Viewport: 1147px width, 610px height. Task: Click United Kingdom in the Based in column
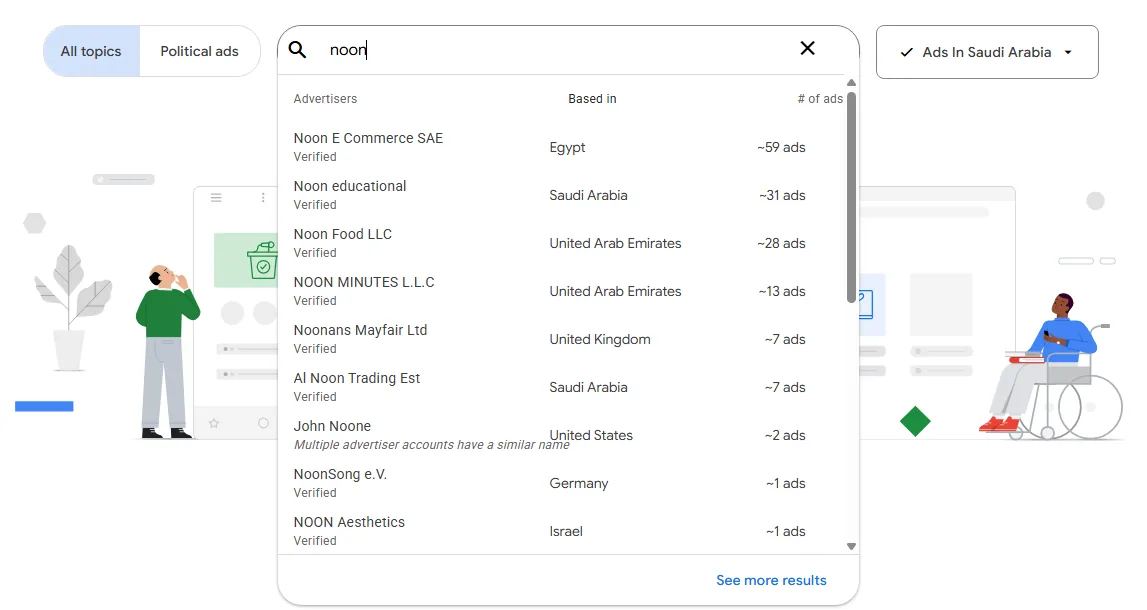(600, 339)
